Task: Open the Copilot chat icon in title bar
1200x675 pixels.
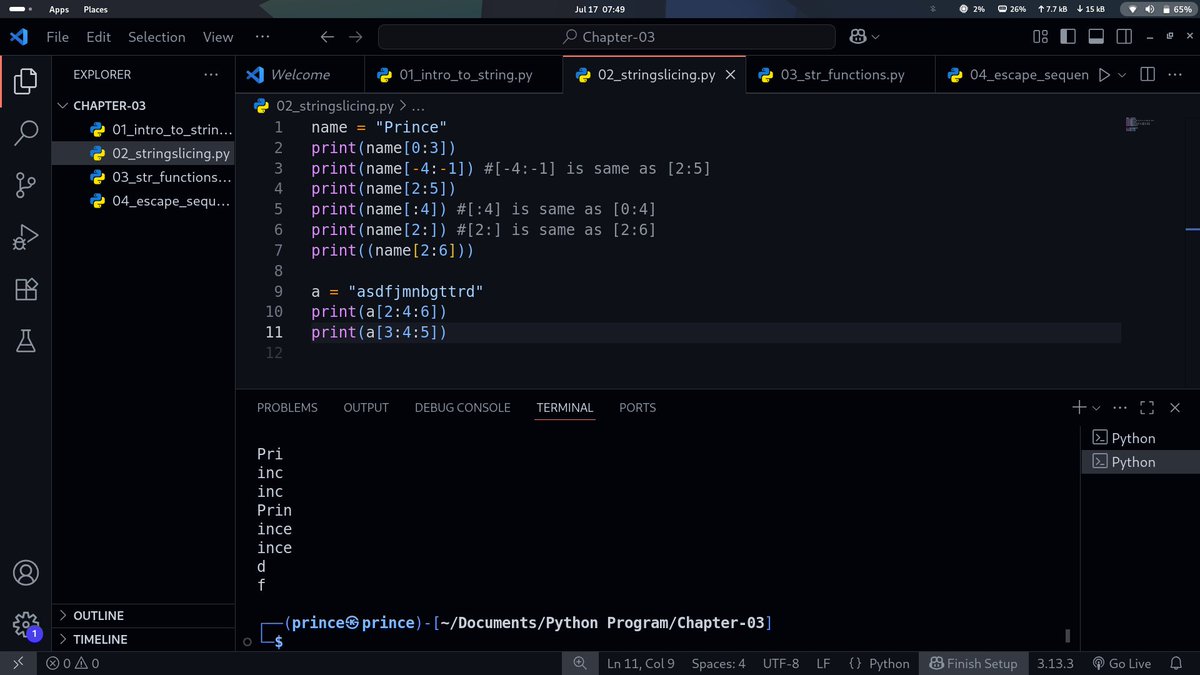Action: pos(858,37)
